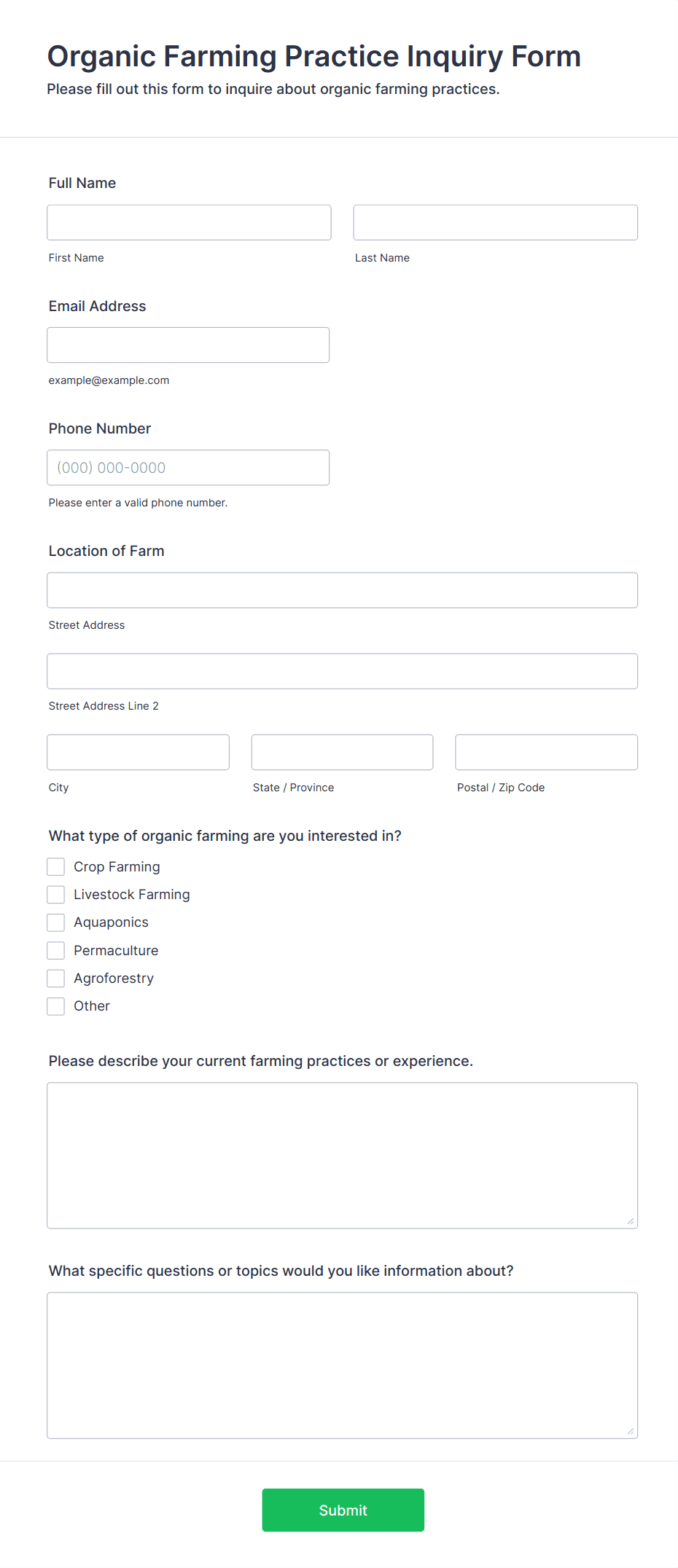Click the resize handle of farming practices textarea
The image size is (678, 1568).
pos(631,1221)
